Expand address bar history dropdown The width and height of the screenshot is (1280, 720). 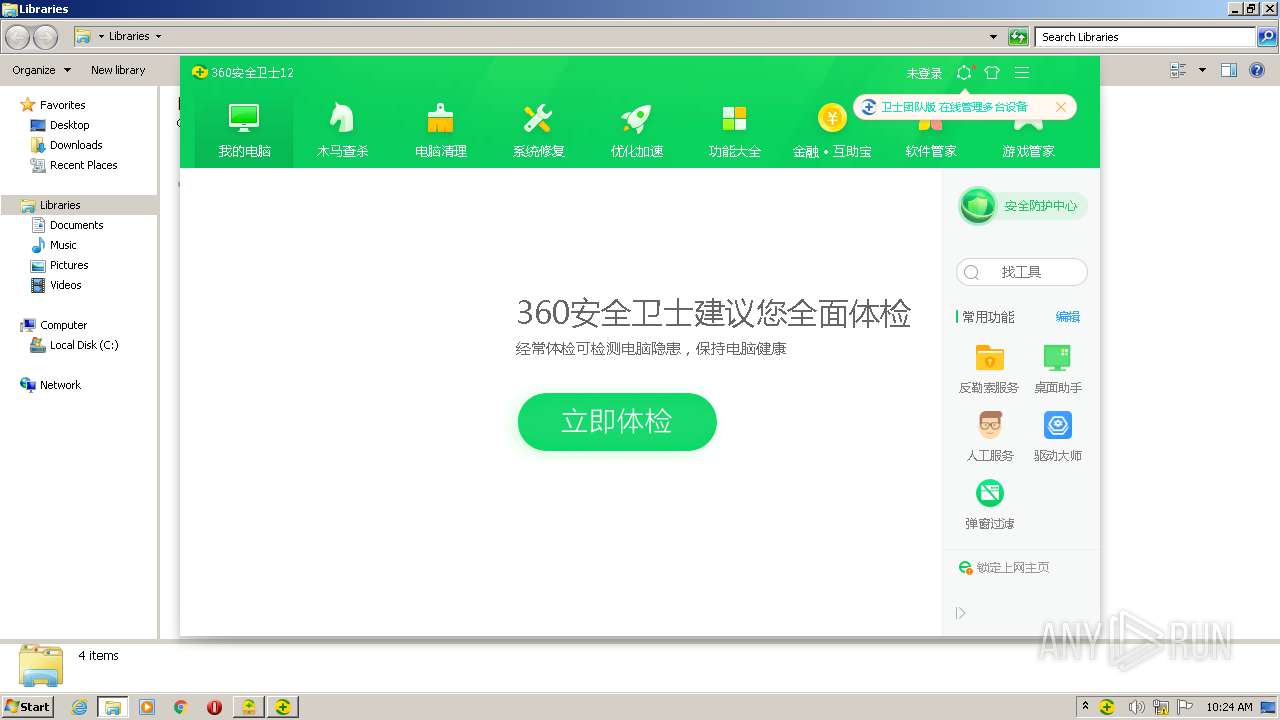pos(993,37)
